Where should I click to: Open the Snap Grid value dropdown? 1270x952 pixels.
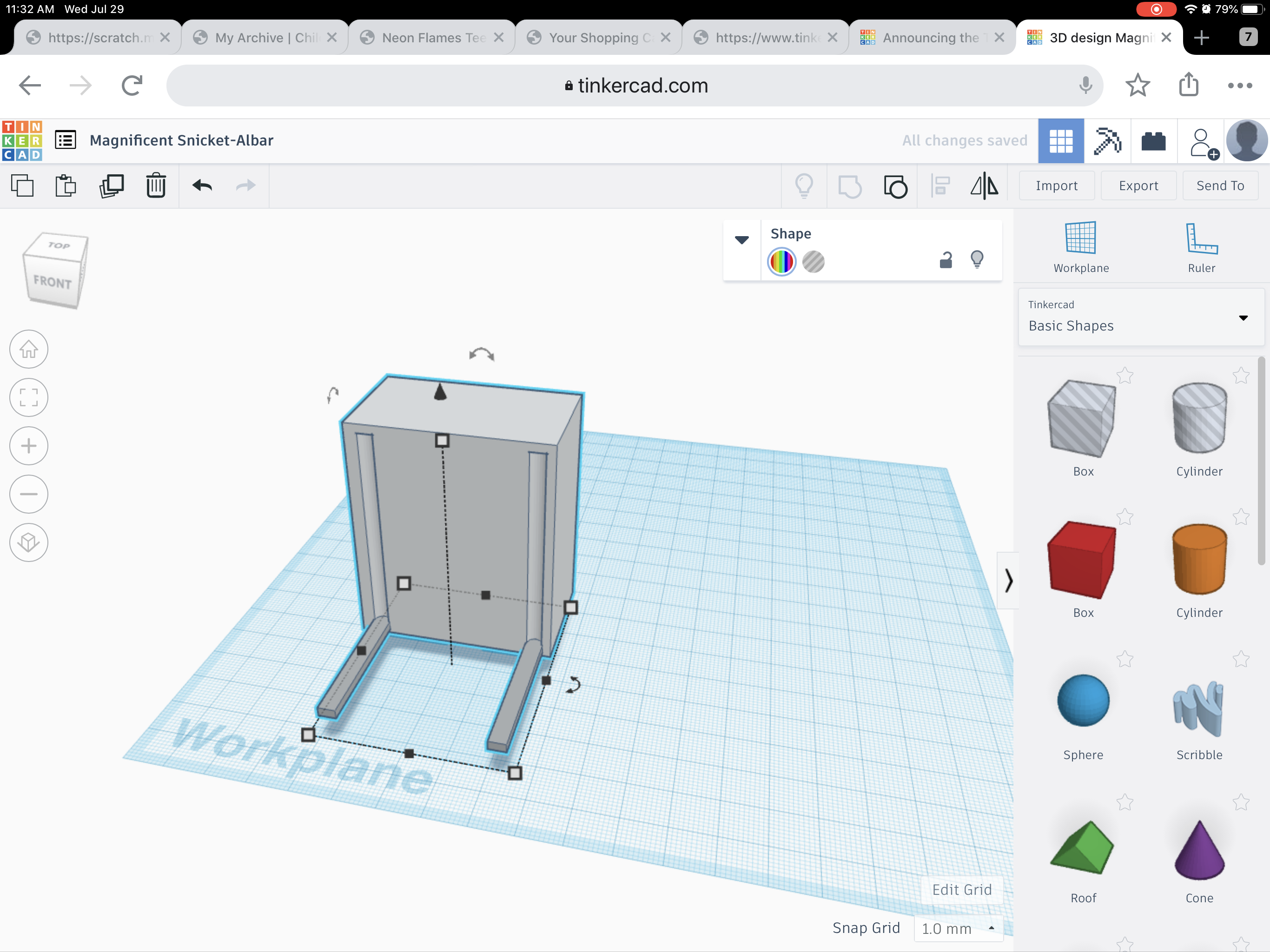click(958, 928)
